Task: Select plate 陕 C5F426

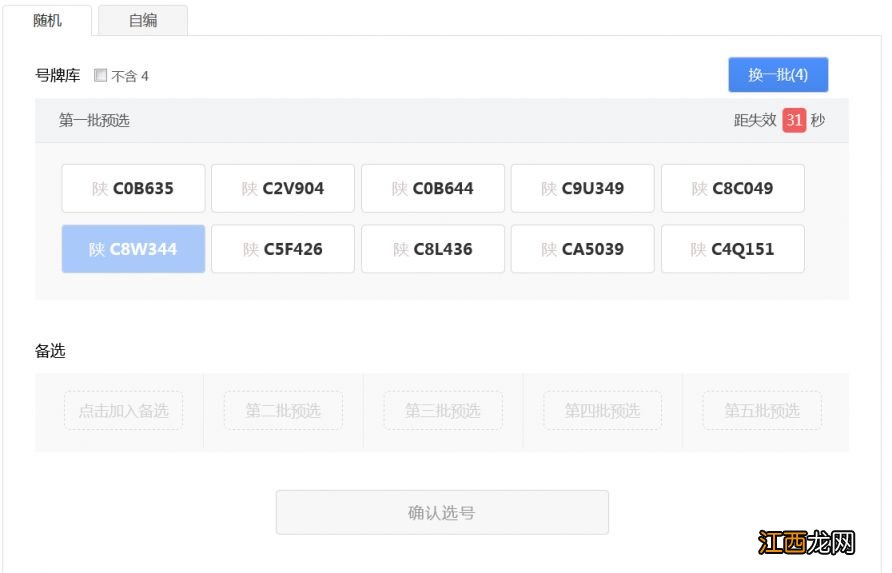Action: [x=283, y=249]
